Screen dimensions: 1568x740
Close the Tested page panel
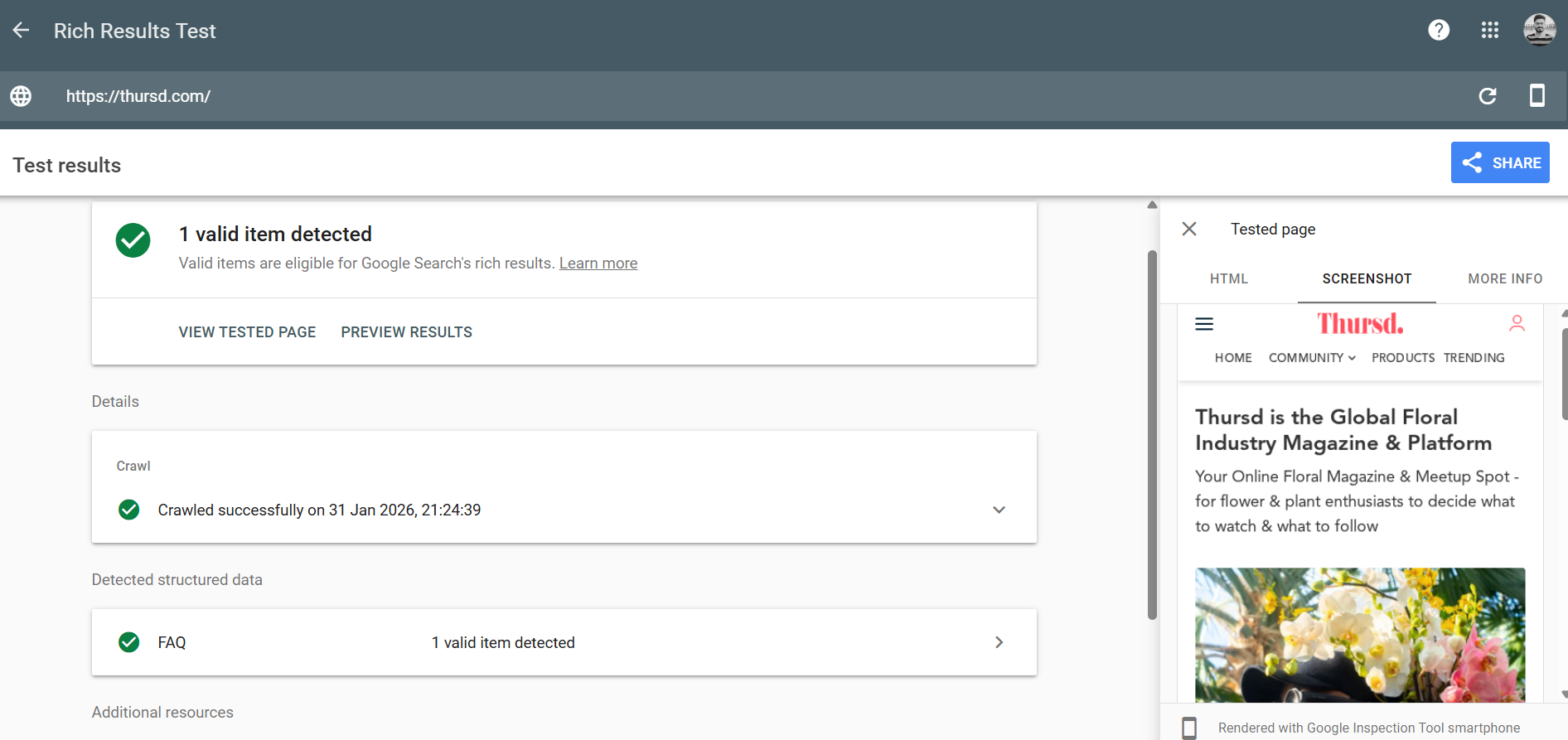point(1189,229)
